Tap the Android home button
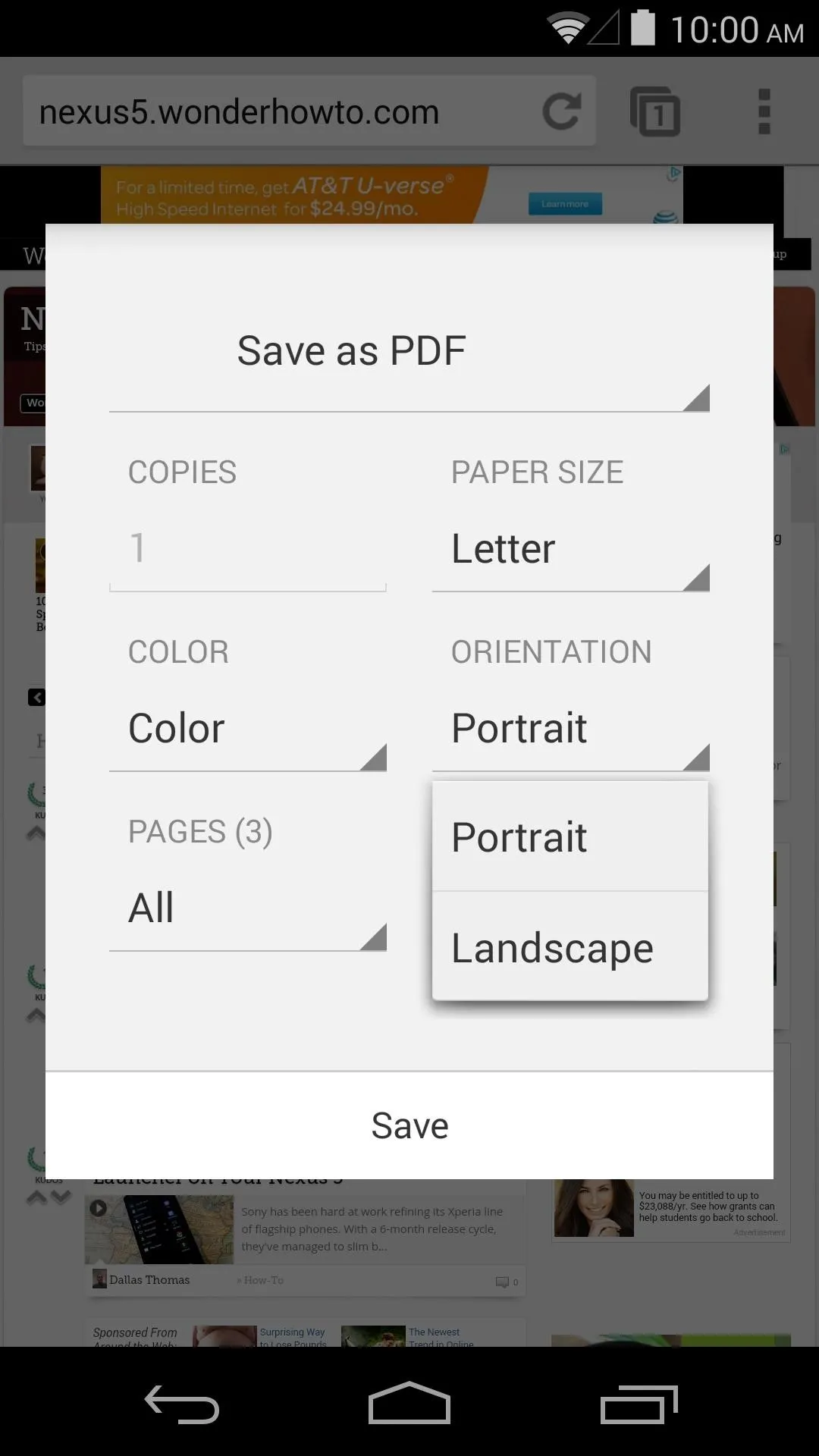This screenshot has width=819, height=1456. coord(409,1403)
